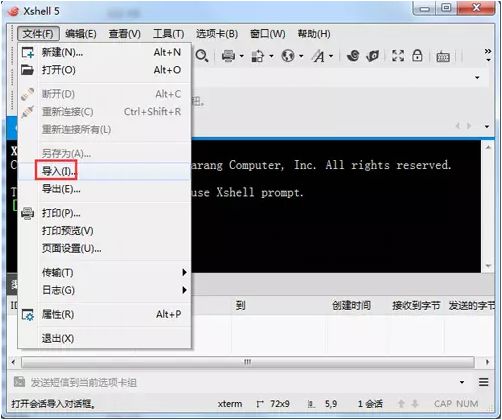Open the dropdown arrow next to the color scheme icon

[271, 56]
